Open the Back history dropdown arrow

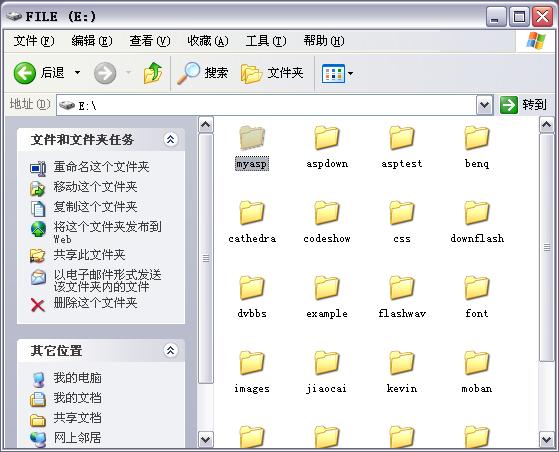(x=77, y=73)
